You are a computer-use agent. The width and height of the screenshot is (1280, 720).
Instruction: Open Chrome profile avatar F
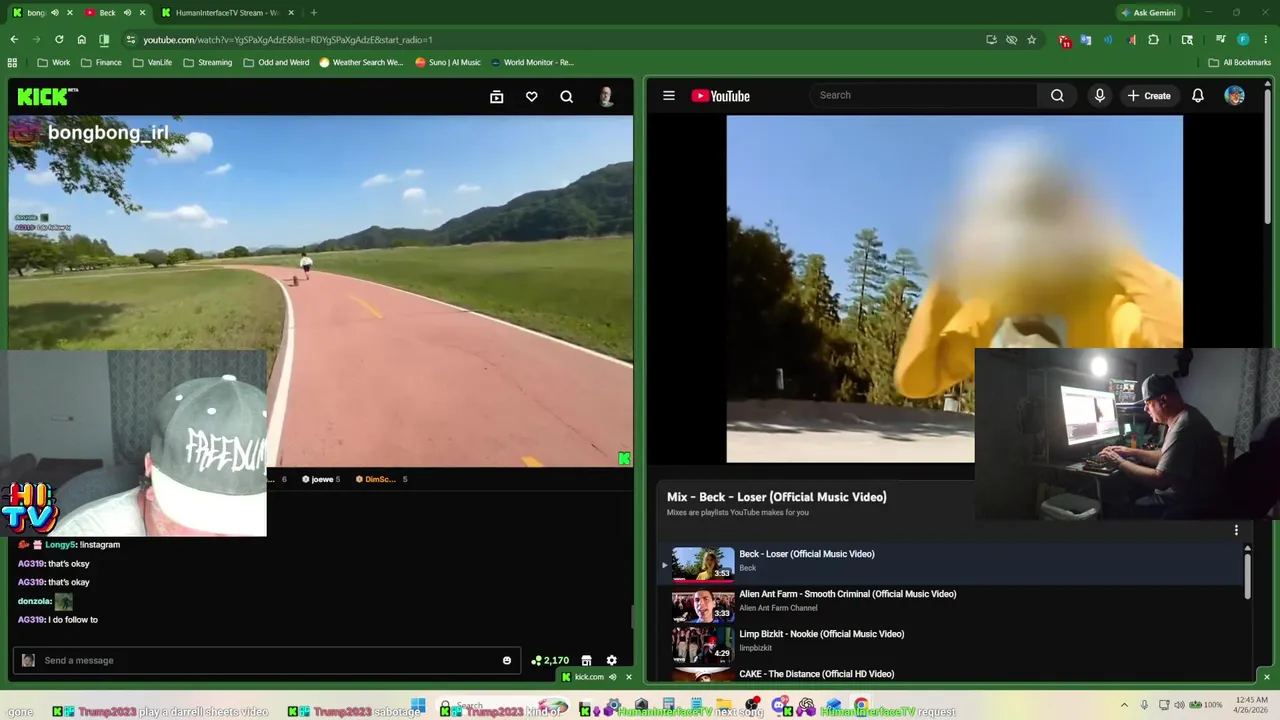point(1243,40)
